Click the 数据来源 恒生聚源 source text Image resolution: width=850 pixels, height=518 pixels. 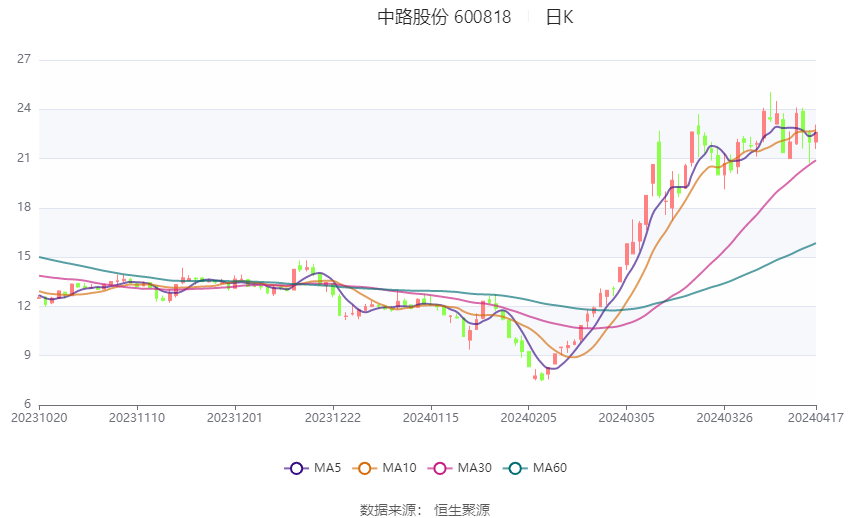[425, 510]
